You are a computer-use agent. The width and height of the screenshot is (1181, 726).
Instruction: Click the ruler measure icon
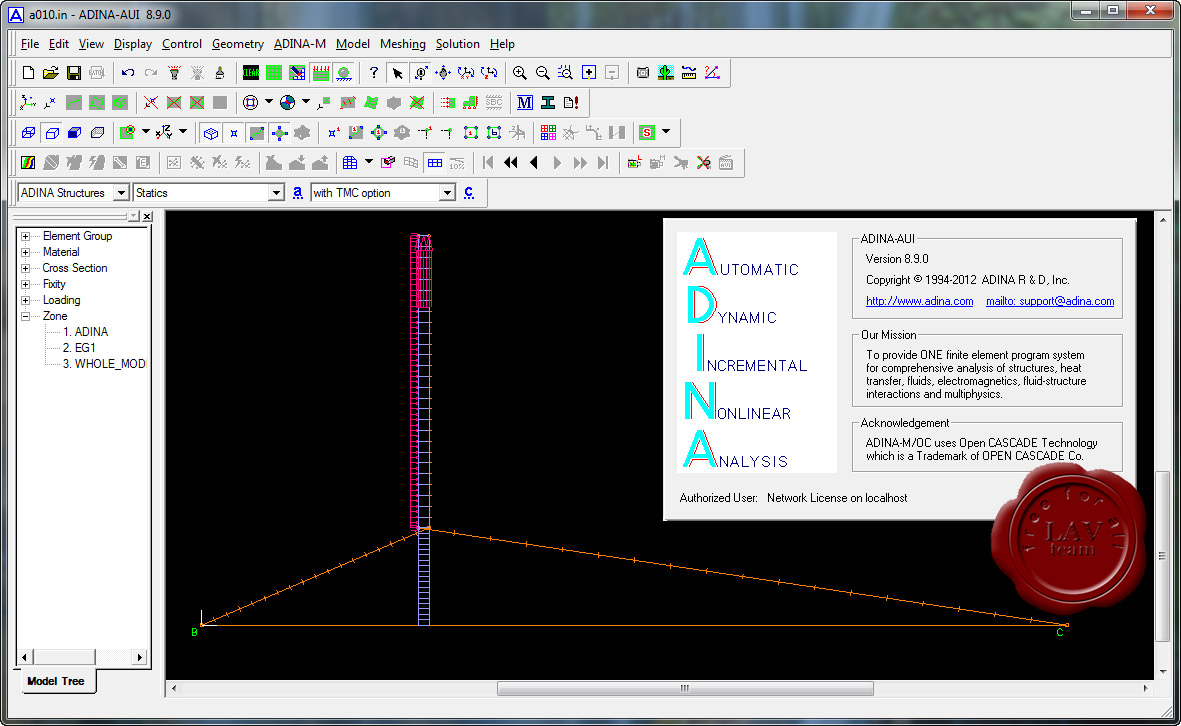[688, 72]
